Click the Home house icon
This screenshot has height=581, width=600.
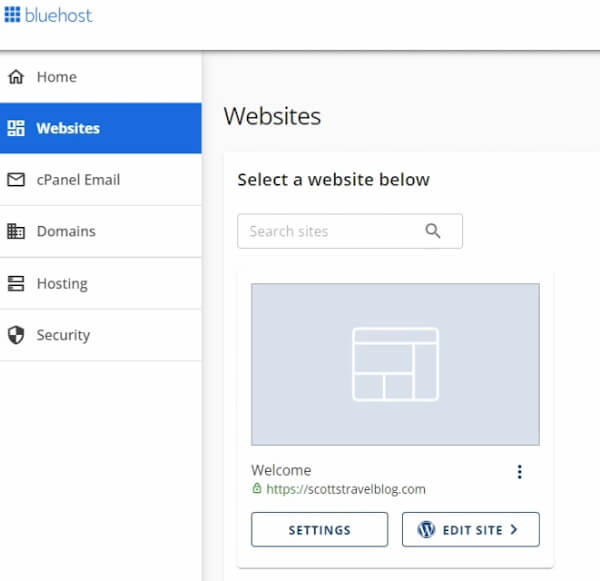[16, 77]
